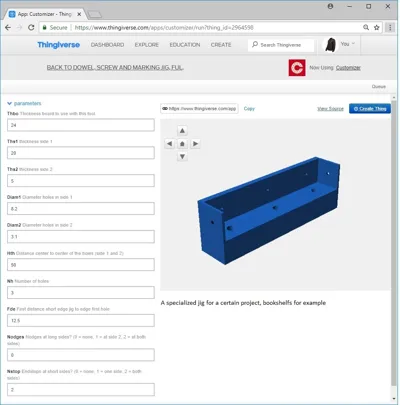This screenshot has width=400, height=405.
Task: Click the browser Forward arrow
Action: tap(19, 28)
